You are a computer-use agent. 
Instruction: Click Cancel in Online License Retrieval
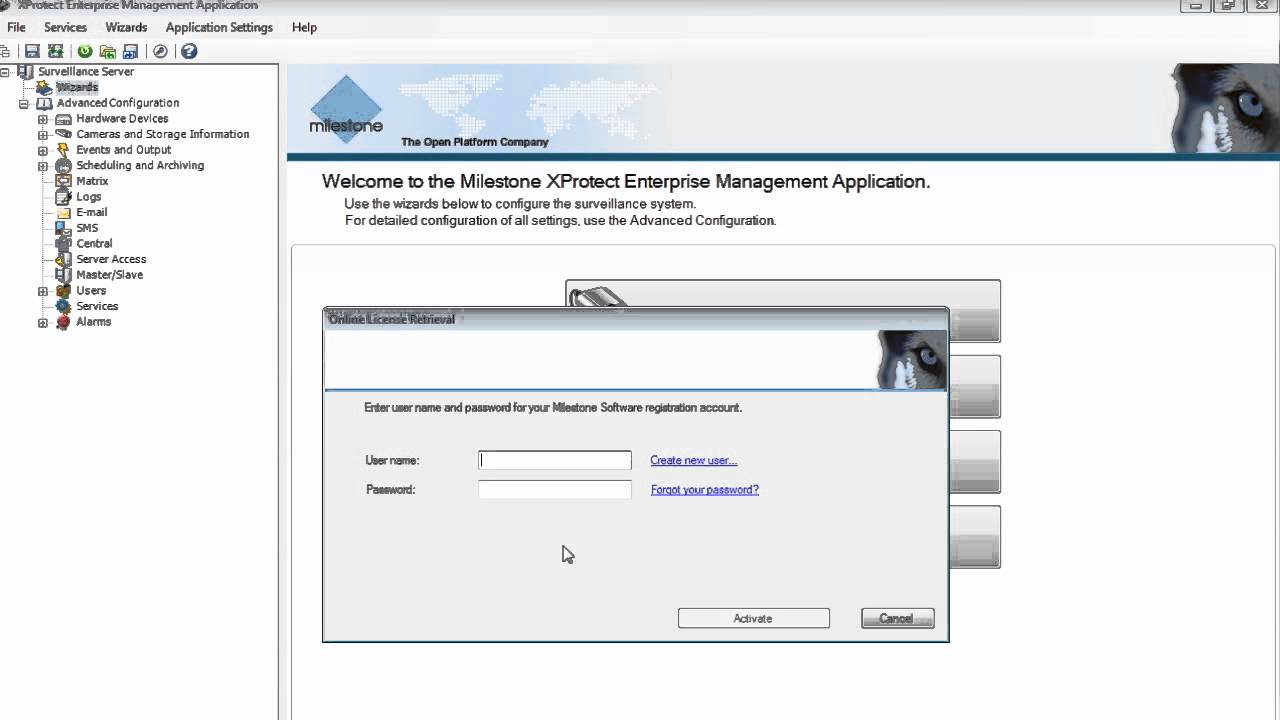click(x=897, y=618)
